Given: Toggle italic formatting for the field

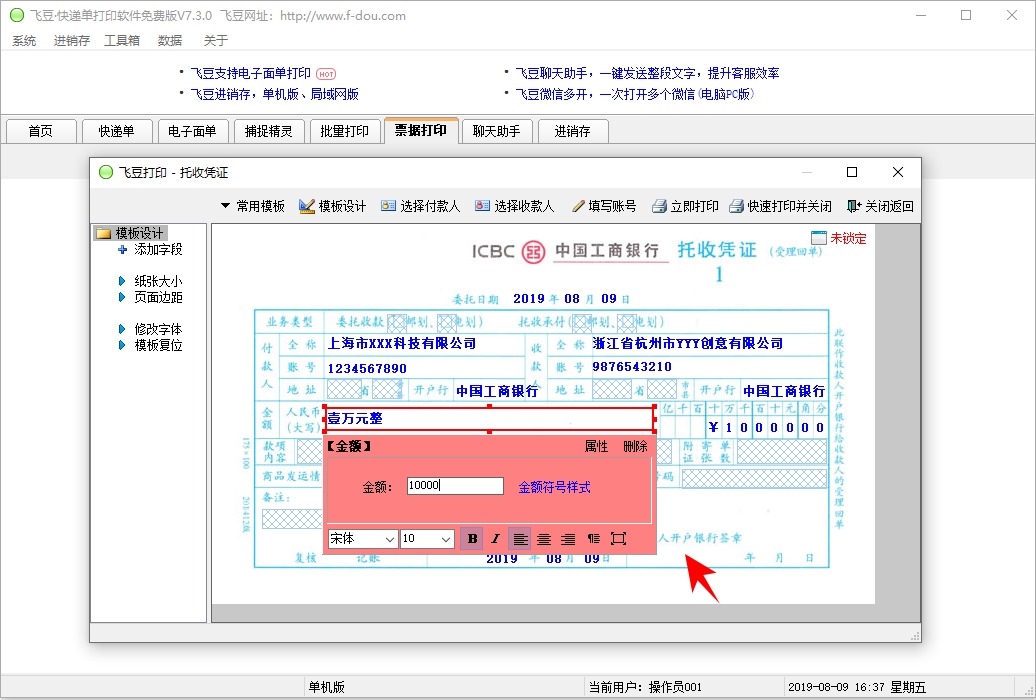Looking at the screenshot, I should coord(496,539).
